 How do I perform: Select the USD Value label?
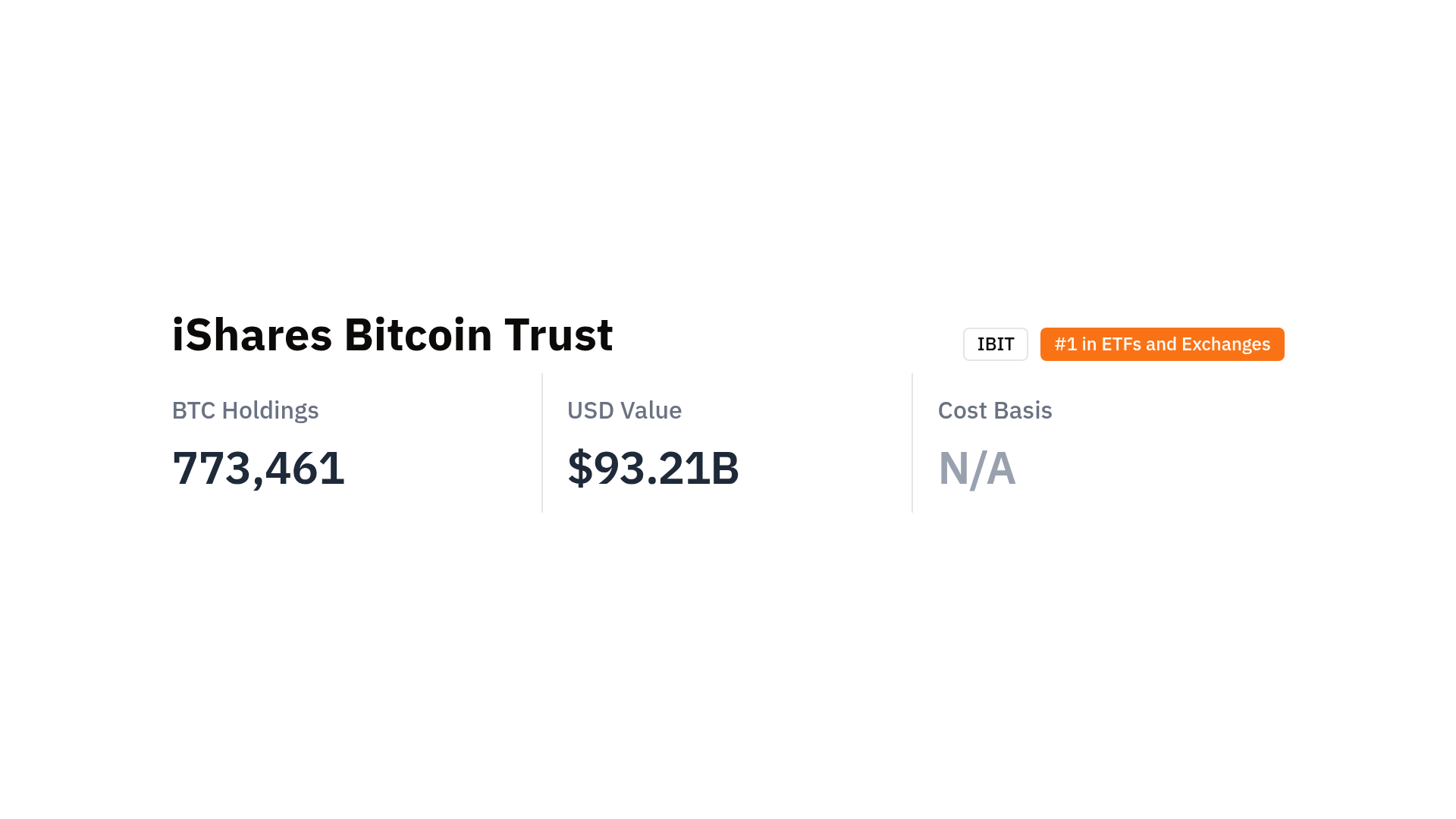pos(624,410)
